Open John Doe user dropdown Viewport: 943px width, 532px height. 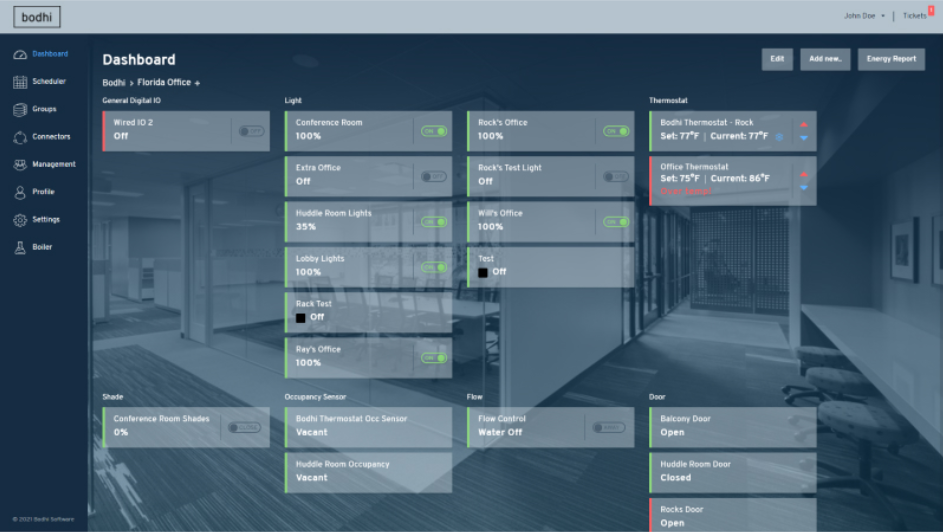click(x=864, y=16)
